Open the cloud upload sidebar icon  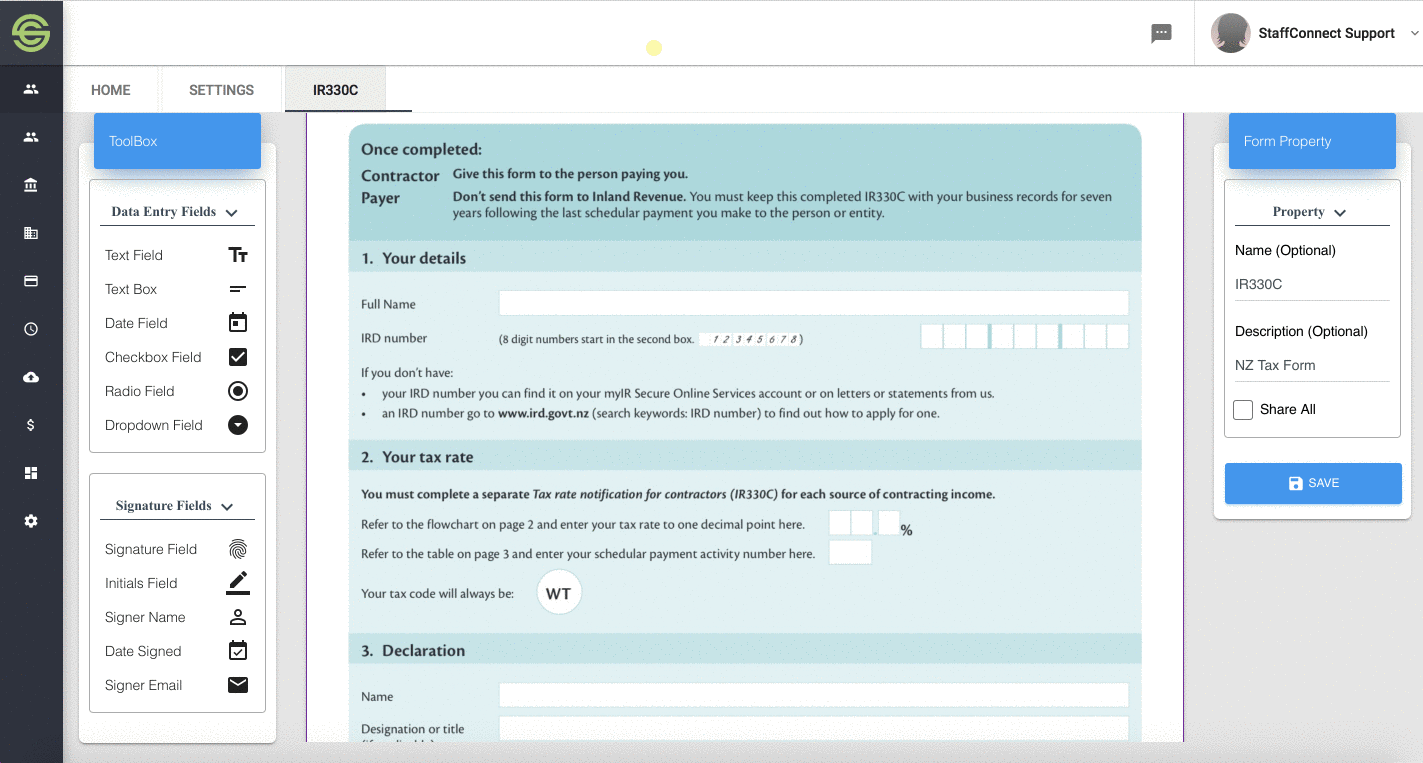31,377
